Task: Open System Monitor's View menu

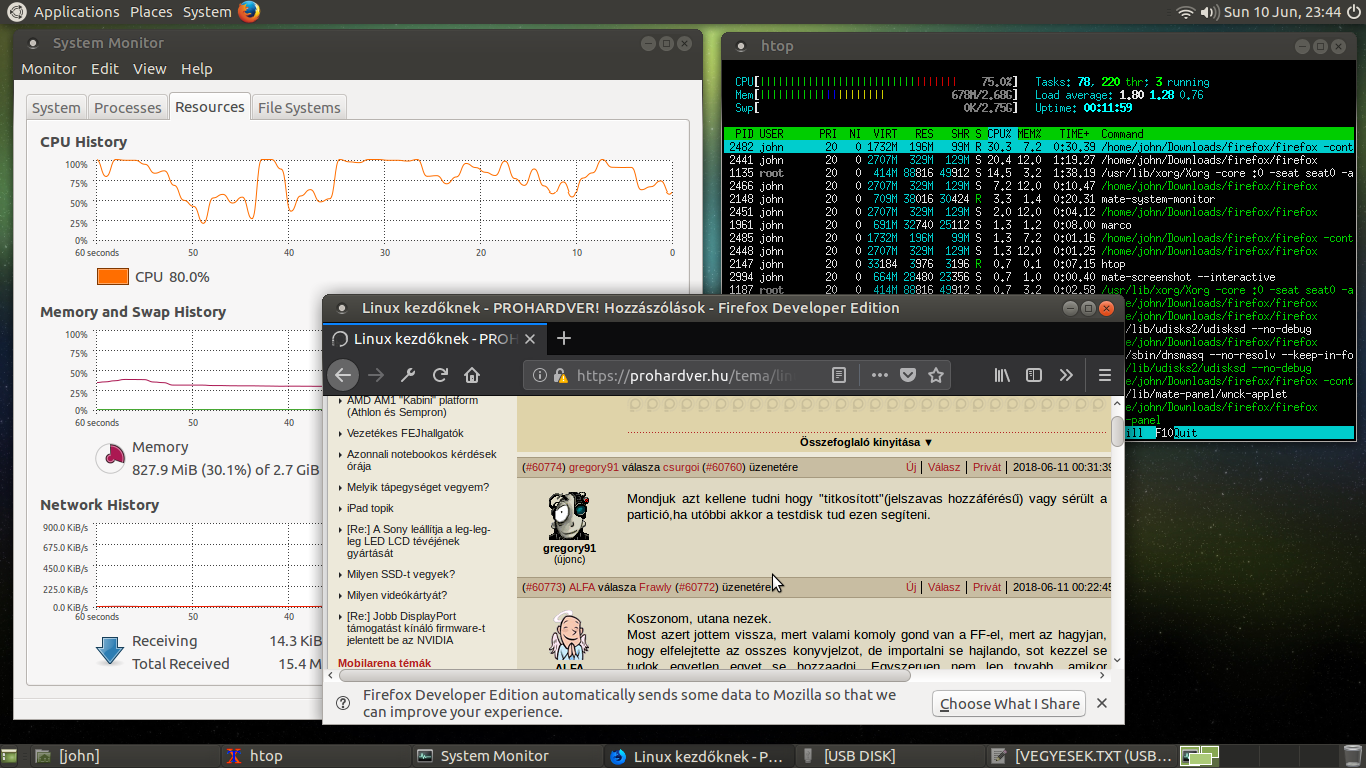Action: pos(150,69)
